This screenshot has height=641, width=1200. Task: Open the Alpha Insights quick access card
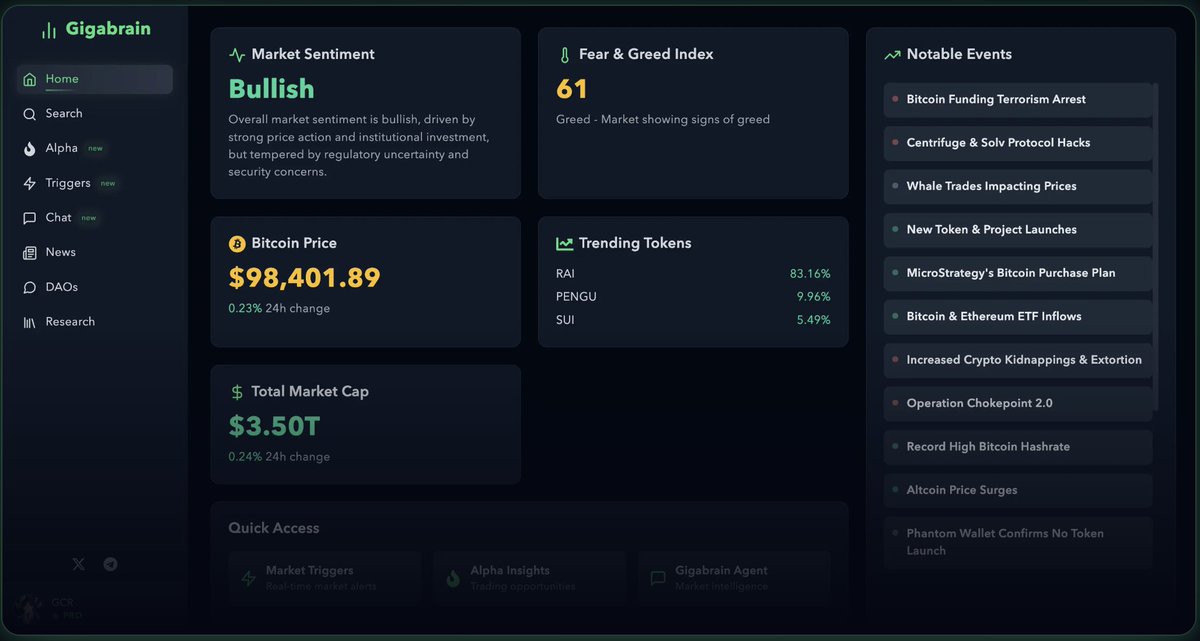(529, 578)
